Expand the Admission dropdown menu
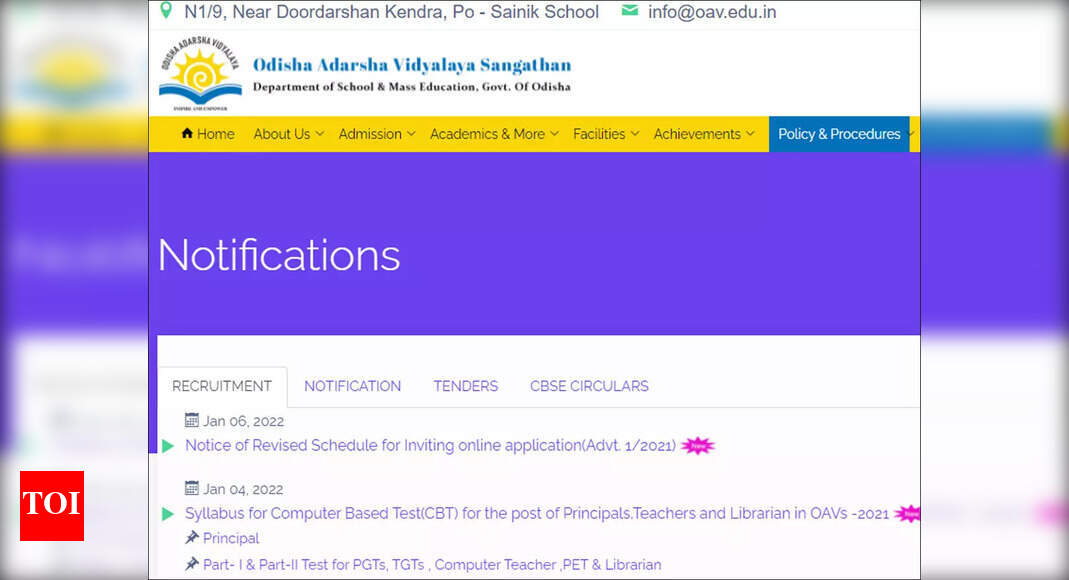Image resolution: width=1069 pixels, height=580 pixels. pyautogui.click(x=376, y=134)
